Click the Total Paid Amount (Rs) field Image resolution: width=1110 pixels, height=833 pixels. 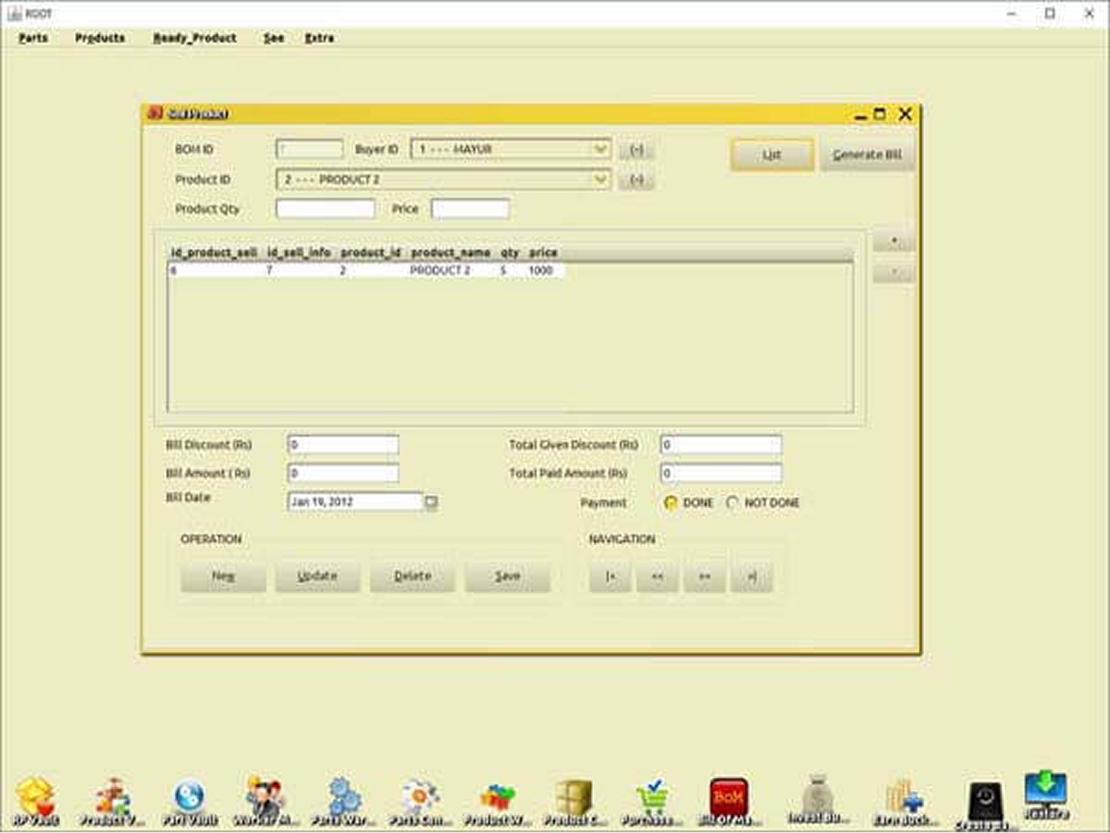(721, 473)
